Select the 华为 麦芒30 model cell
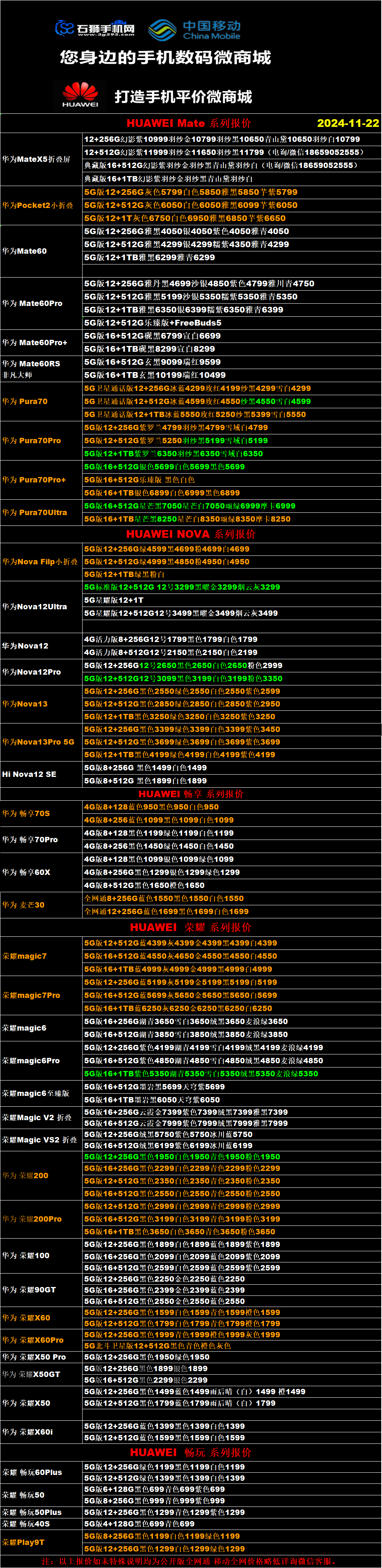The height and width of the screenshot is (1568, 382). click(x=41, y=905)
